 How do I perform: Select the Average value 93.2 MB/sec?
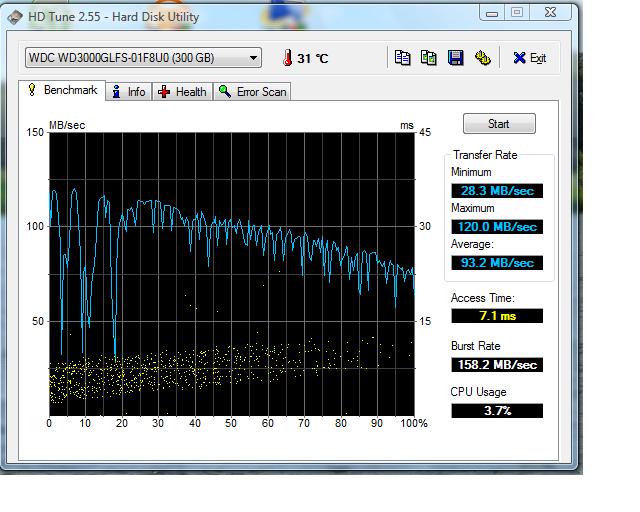(x=497, y=263)
